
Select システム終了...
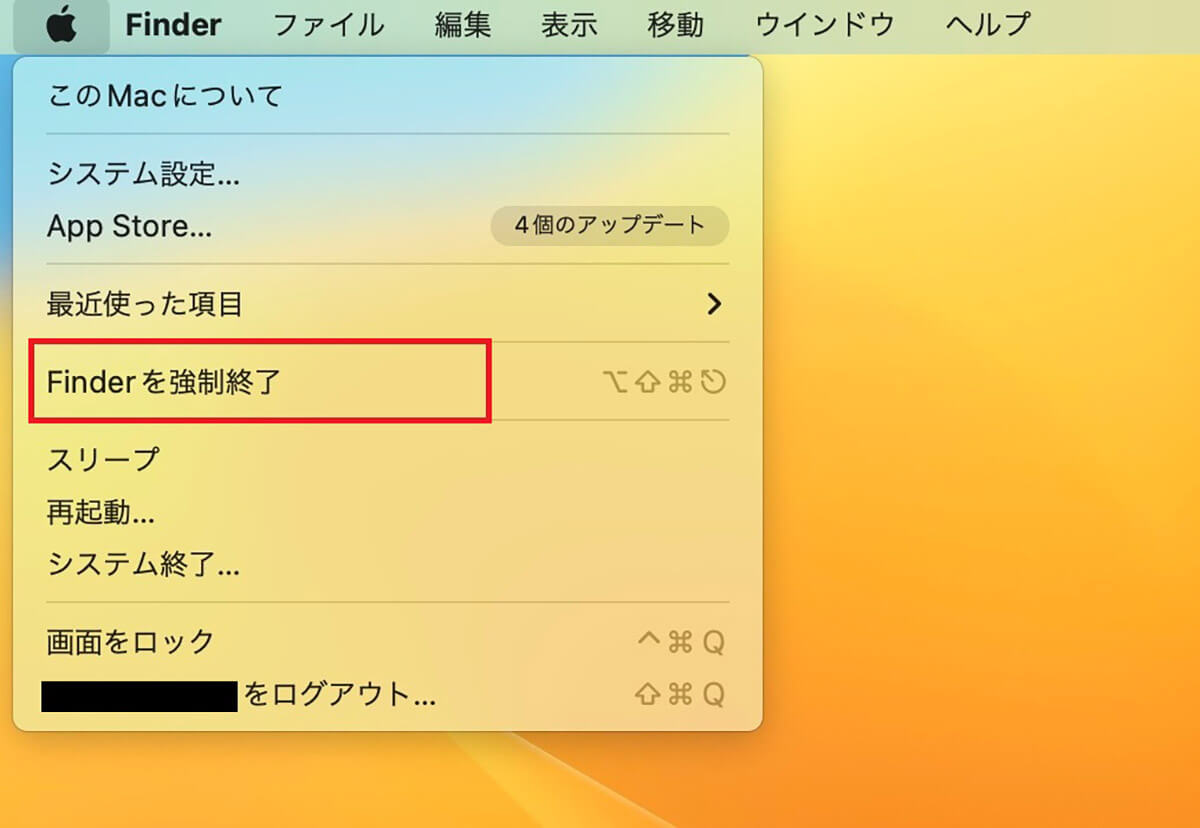click(388, 565)
